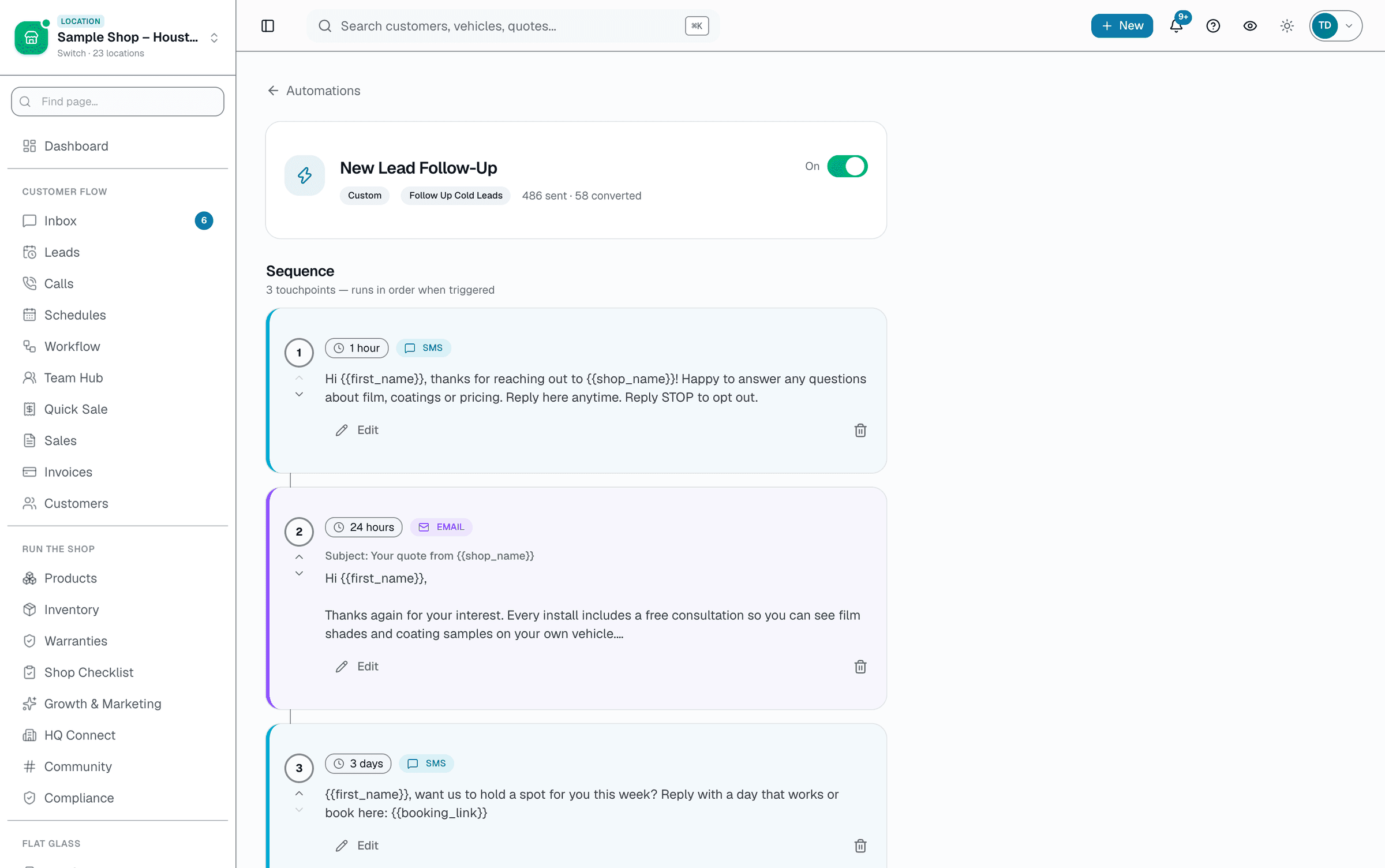This screenshot has height=868, width=1385.
Task: Navigate to Workflow
Action: 118,346
